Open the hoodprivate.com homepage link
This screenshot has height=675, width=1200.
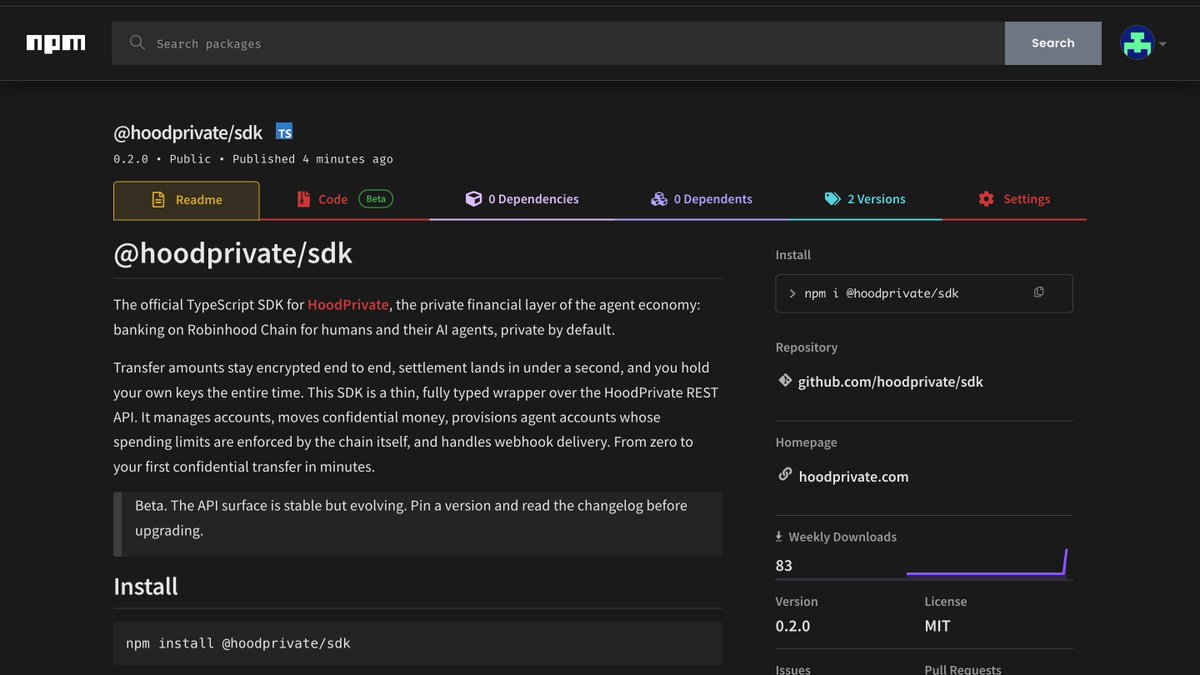pyautogui.click(x=854, y=477)
